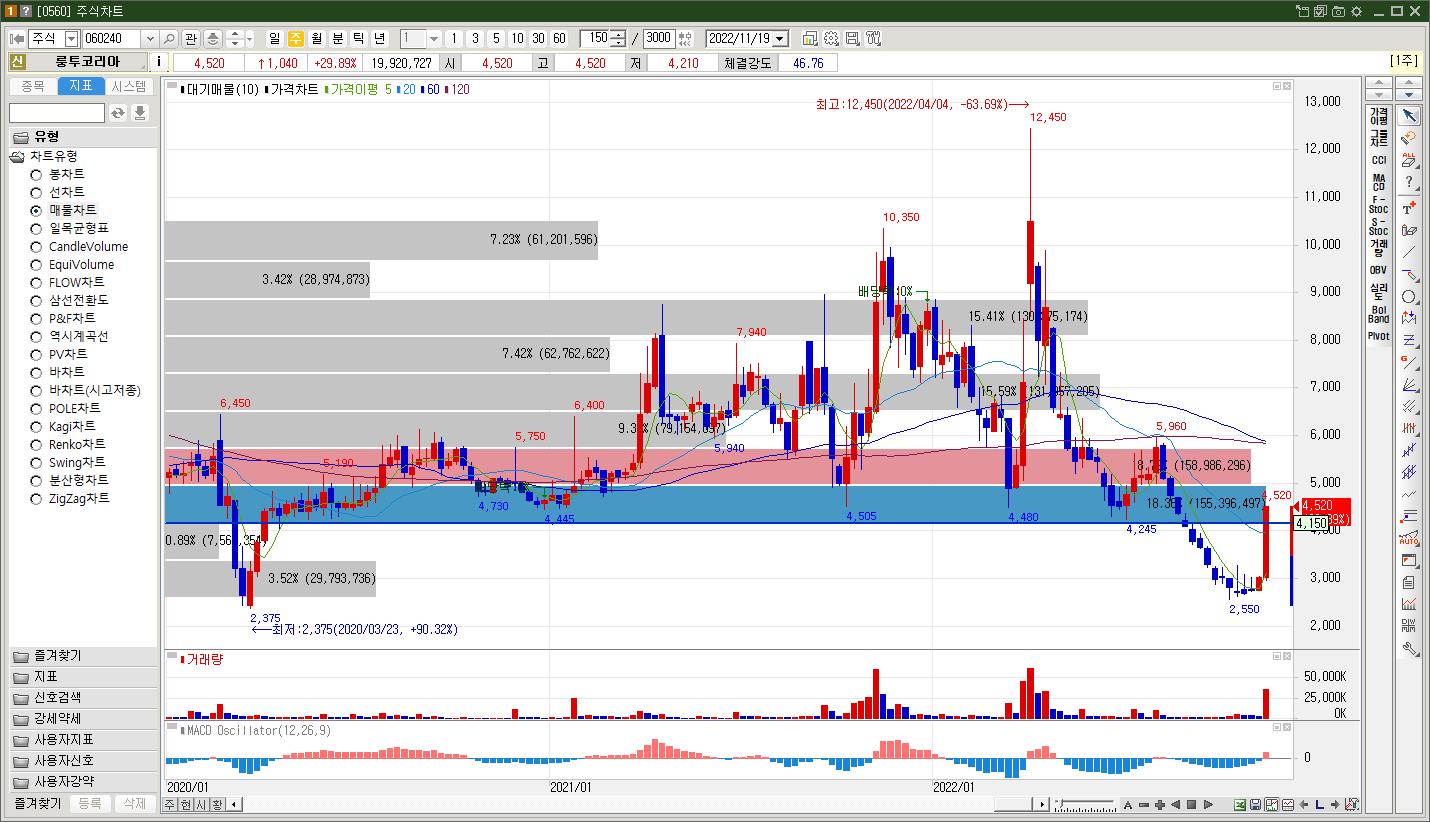Viewport: 1430px width, 822px height.
Task: Select the 월 (monthly) period button
Action: [x=317, y=38]
